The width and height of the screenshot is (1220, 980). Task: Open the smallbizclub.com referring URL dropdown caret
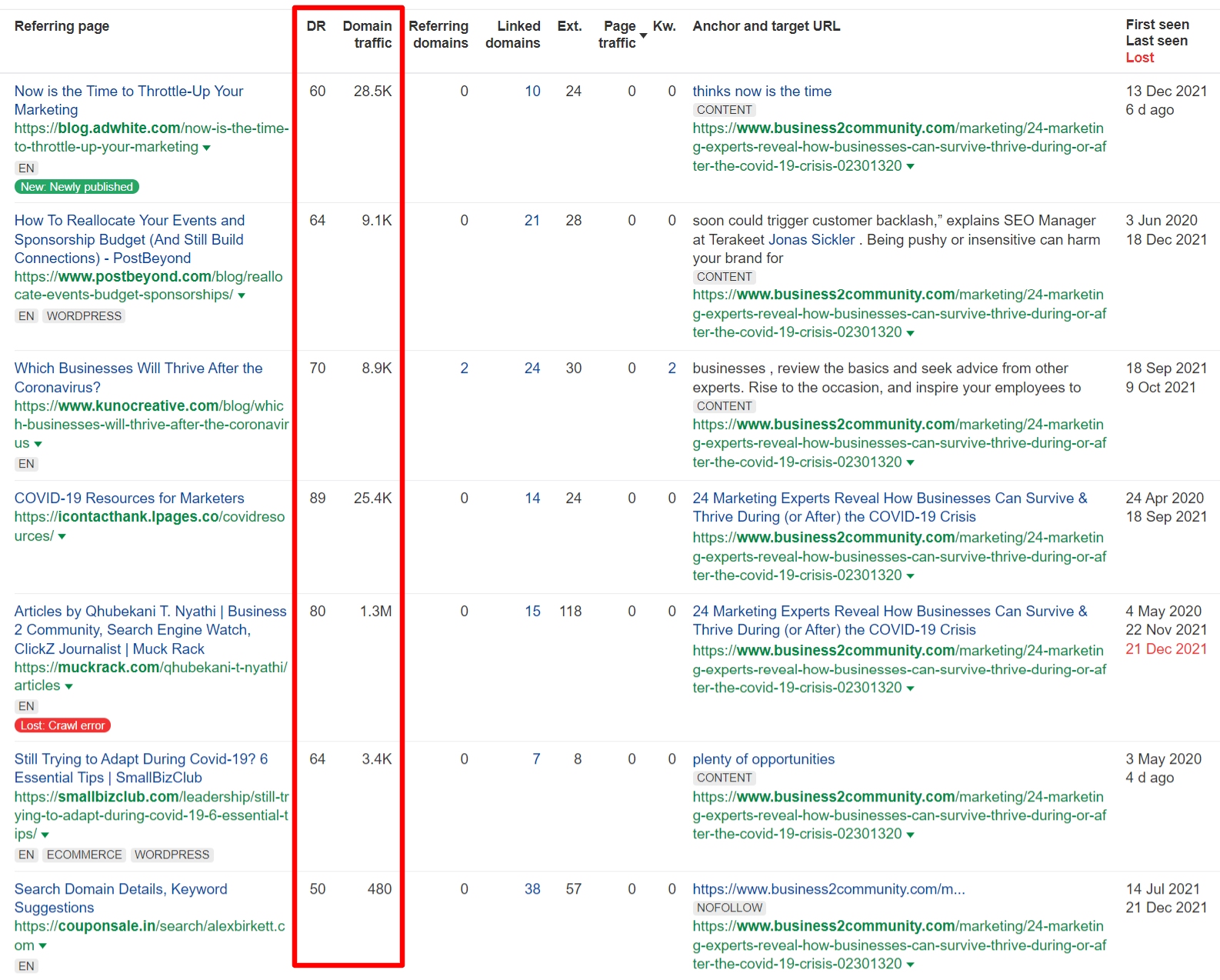click(45, 835)
